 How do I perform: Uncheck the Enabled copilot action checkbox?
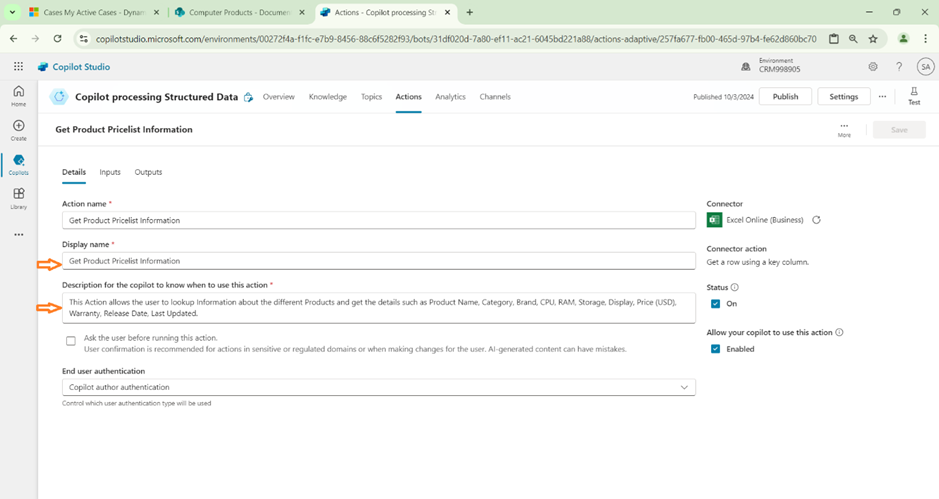(715, 349)
